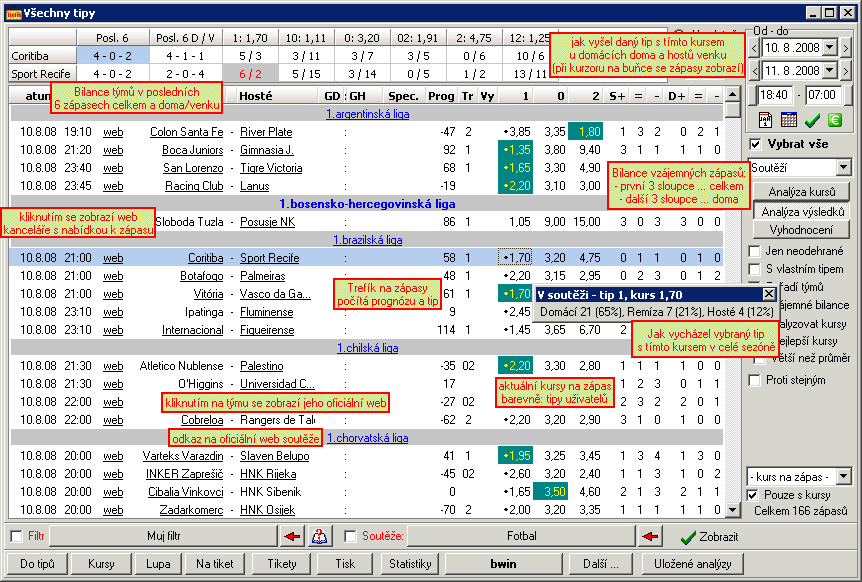The height and width of the screenshot is (582, 862).
Task: Click the scroll-up arrow of the match list
Action: [x=732, y=94]
